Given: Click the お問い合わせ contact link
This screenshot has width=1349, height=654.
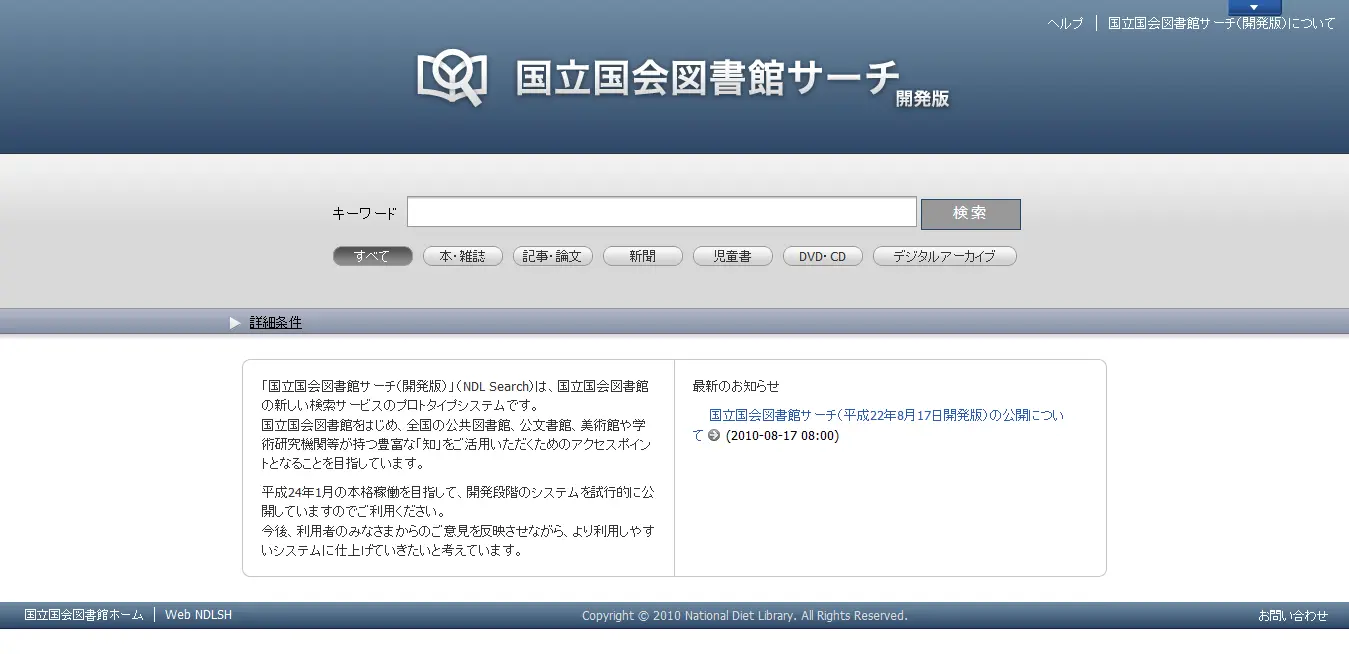Looking at the screenshot, I should tap(1292, 616).
